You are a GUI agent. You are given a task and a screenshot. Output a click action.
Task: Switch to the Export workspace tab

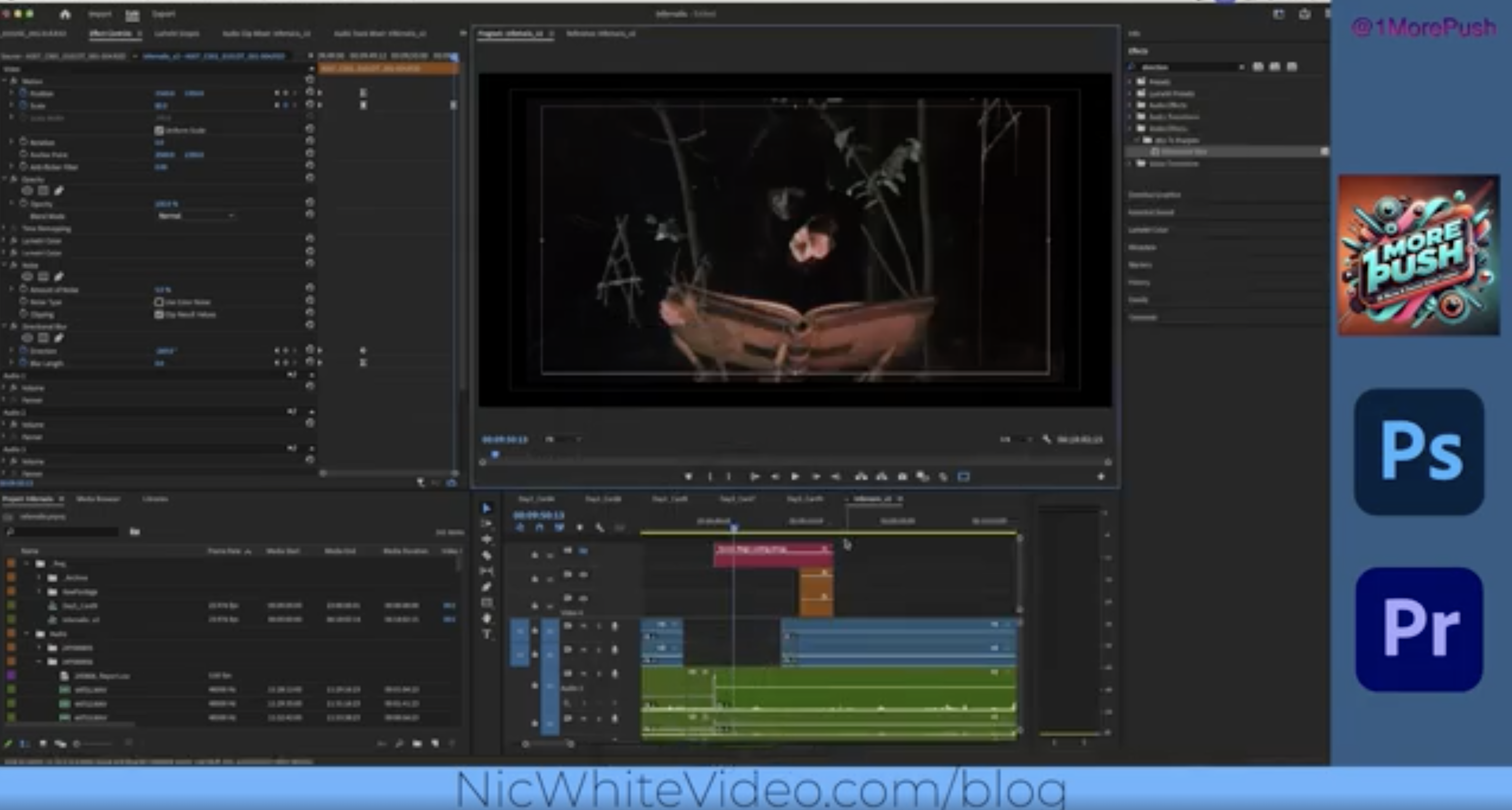click(x=163, y=14)
